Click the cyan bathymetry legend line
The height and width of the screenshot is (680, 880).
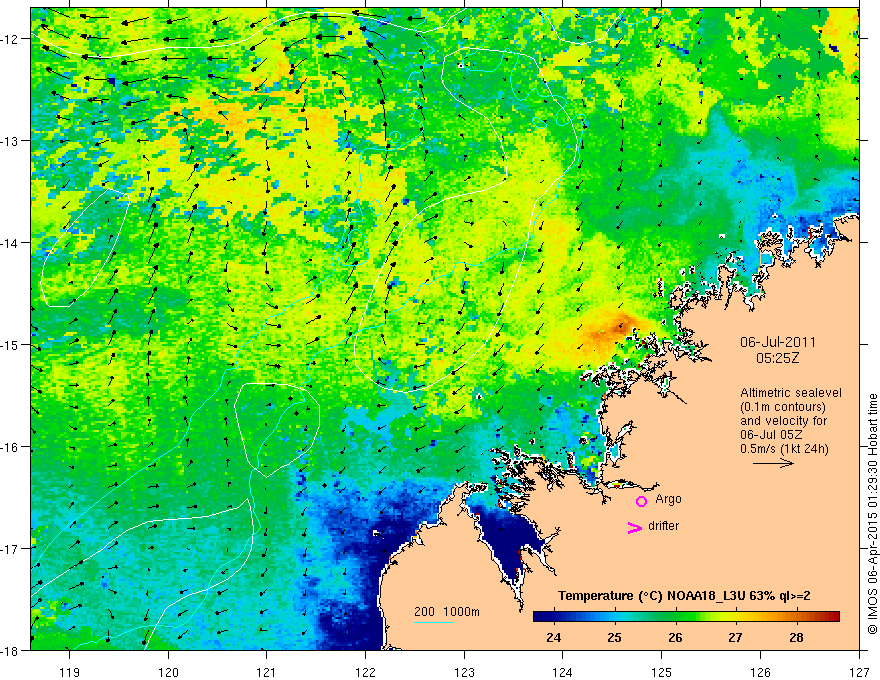[434, 622]
